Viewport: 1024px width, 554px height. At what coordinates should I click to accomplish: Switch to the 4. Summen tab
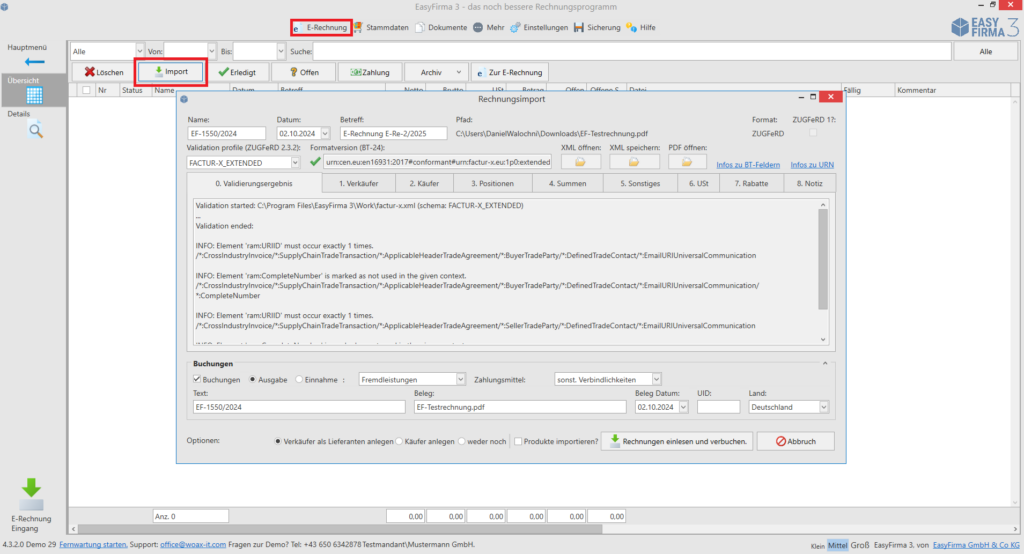tap(568, 184)
